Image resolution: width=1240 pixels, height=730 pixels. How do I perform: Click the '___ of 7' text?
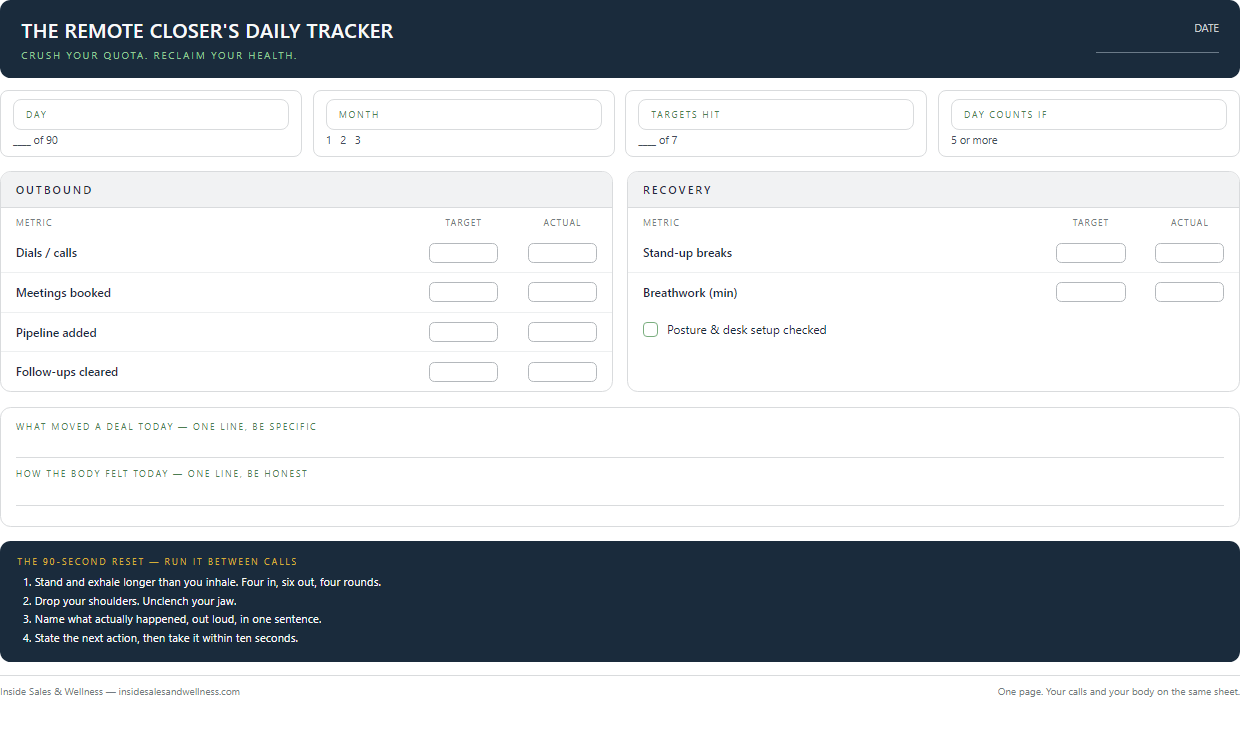(658, 140)
